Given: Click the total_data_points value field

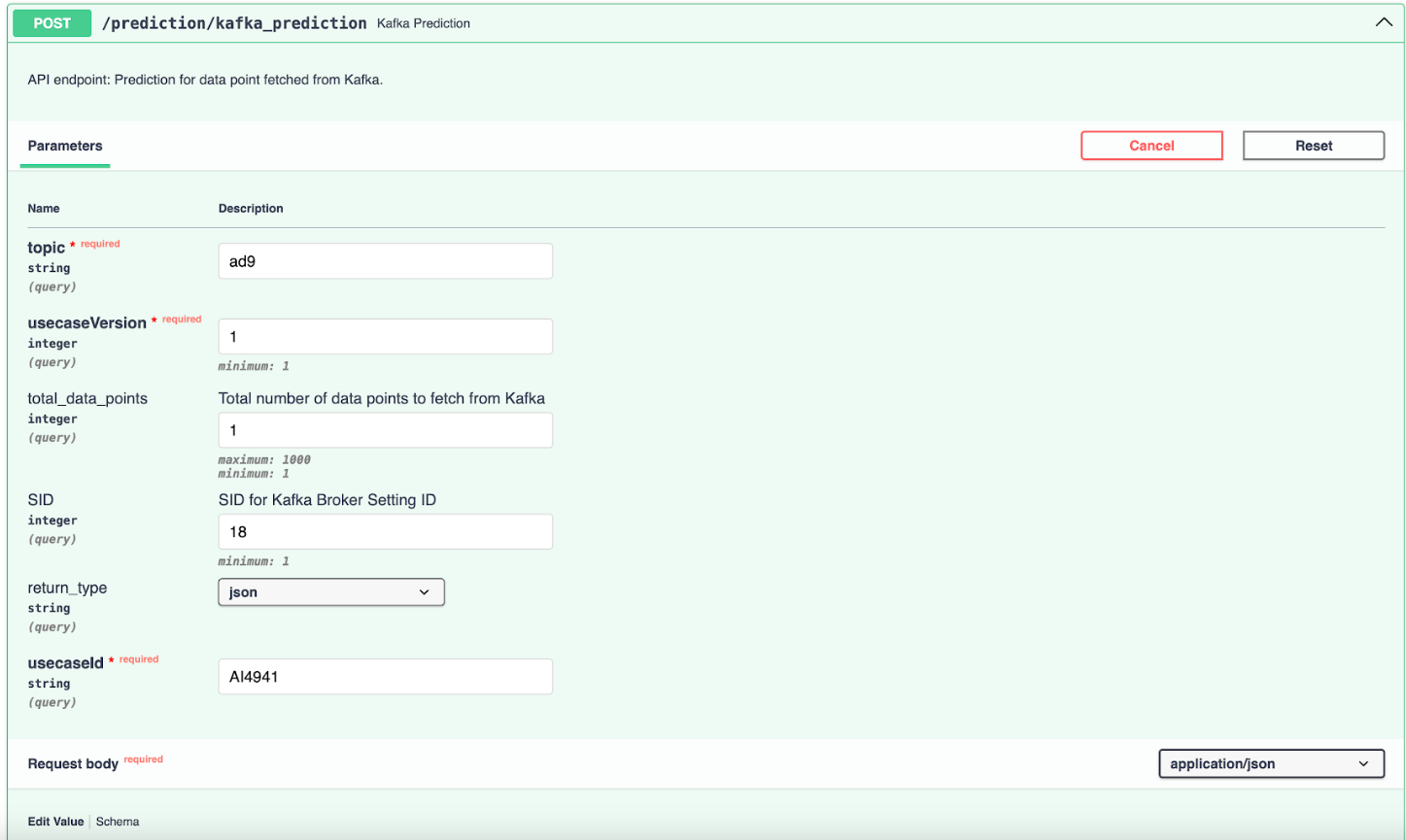Looking at the screenshot, I should pyautogui.click(x=385, y=429).
